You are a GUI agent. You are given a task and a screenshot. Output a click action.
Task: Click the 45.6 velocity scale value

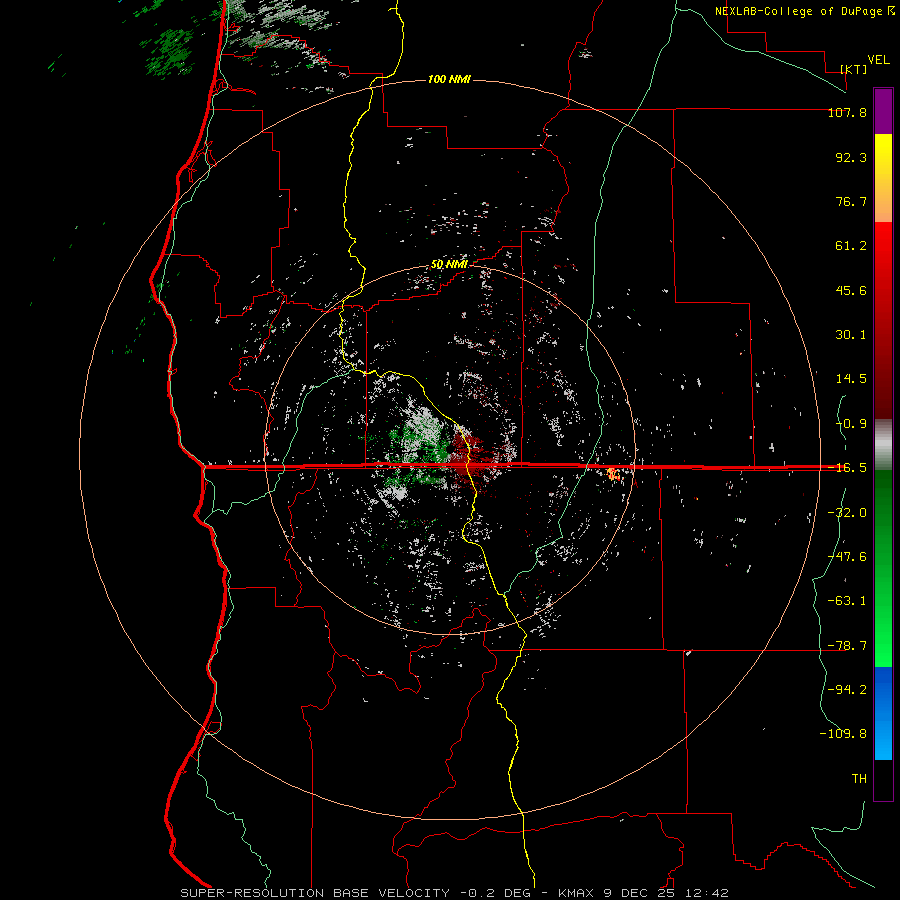tap(851, 290)
